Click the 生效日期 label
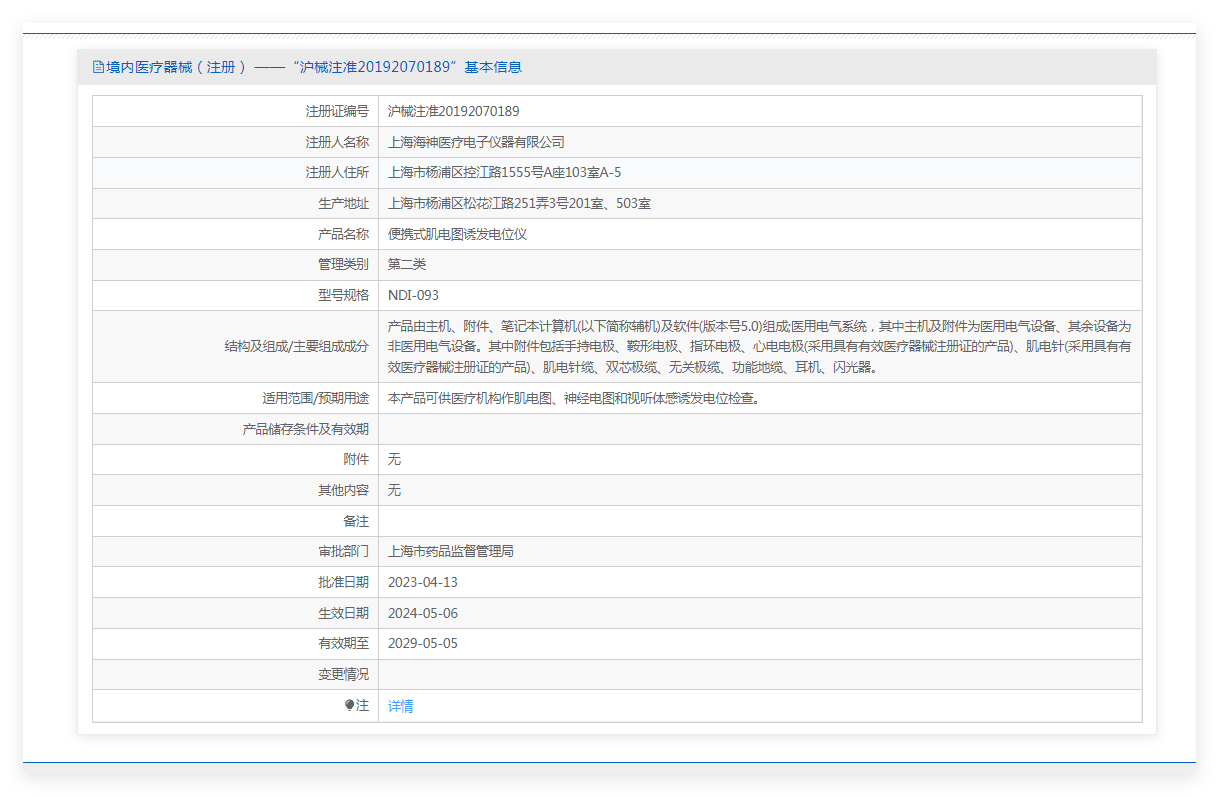The image size is (1219, 796). (343, 613)
